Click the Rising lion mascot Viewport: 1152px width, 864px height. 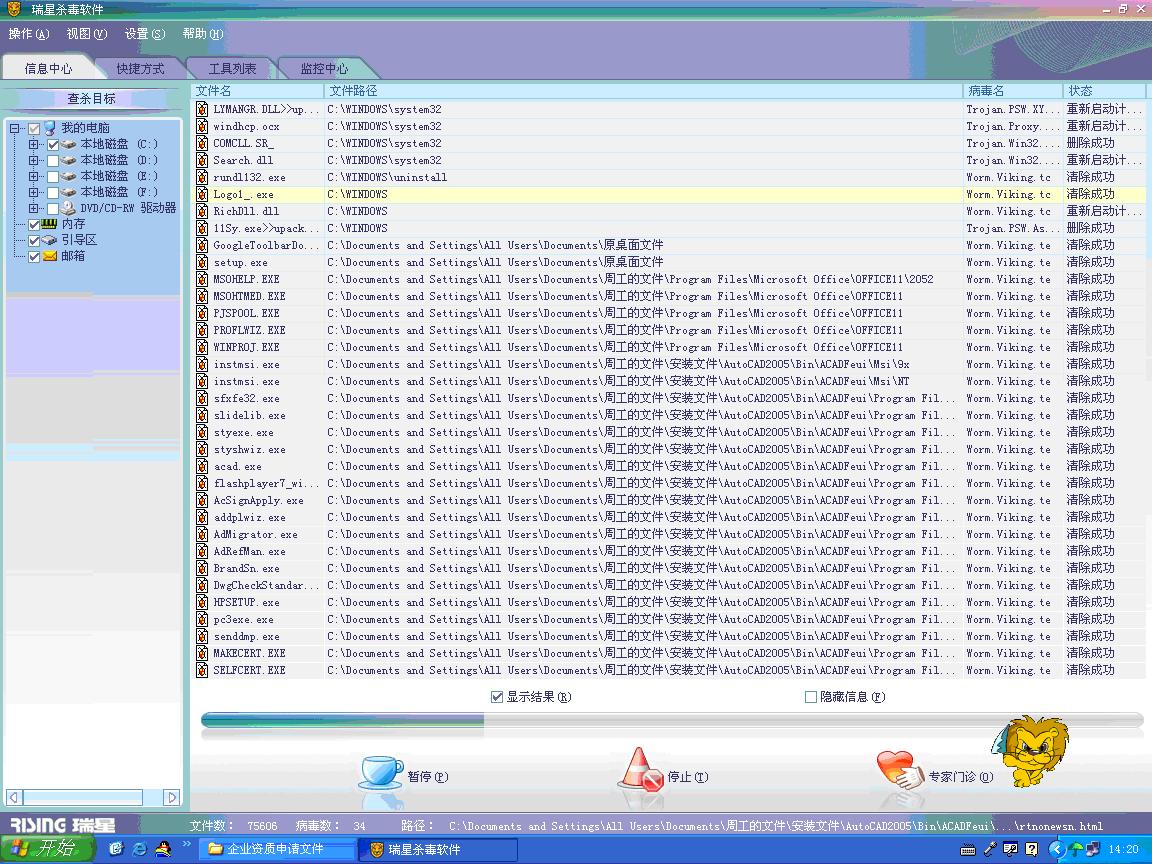point(1032,750)
